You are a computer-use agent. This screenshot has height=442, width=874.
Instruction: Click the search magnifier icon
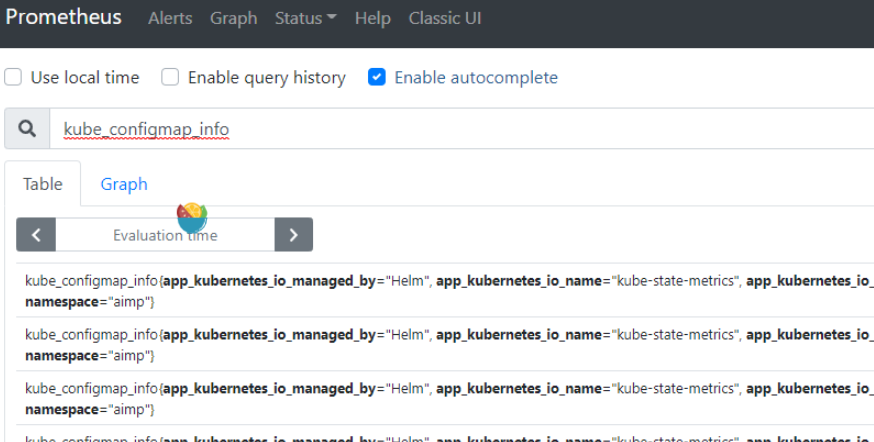(x=27, y=129)
